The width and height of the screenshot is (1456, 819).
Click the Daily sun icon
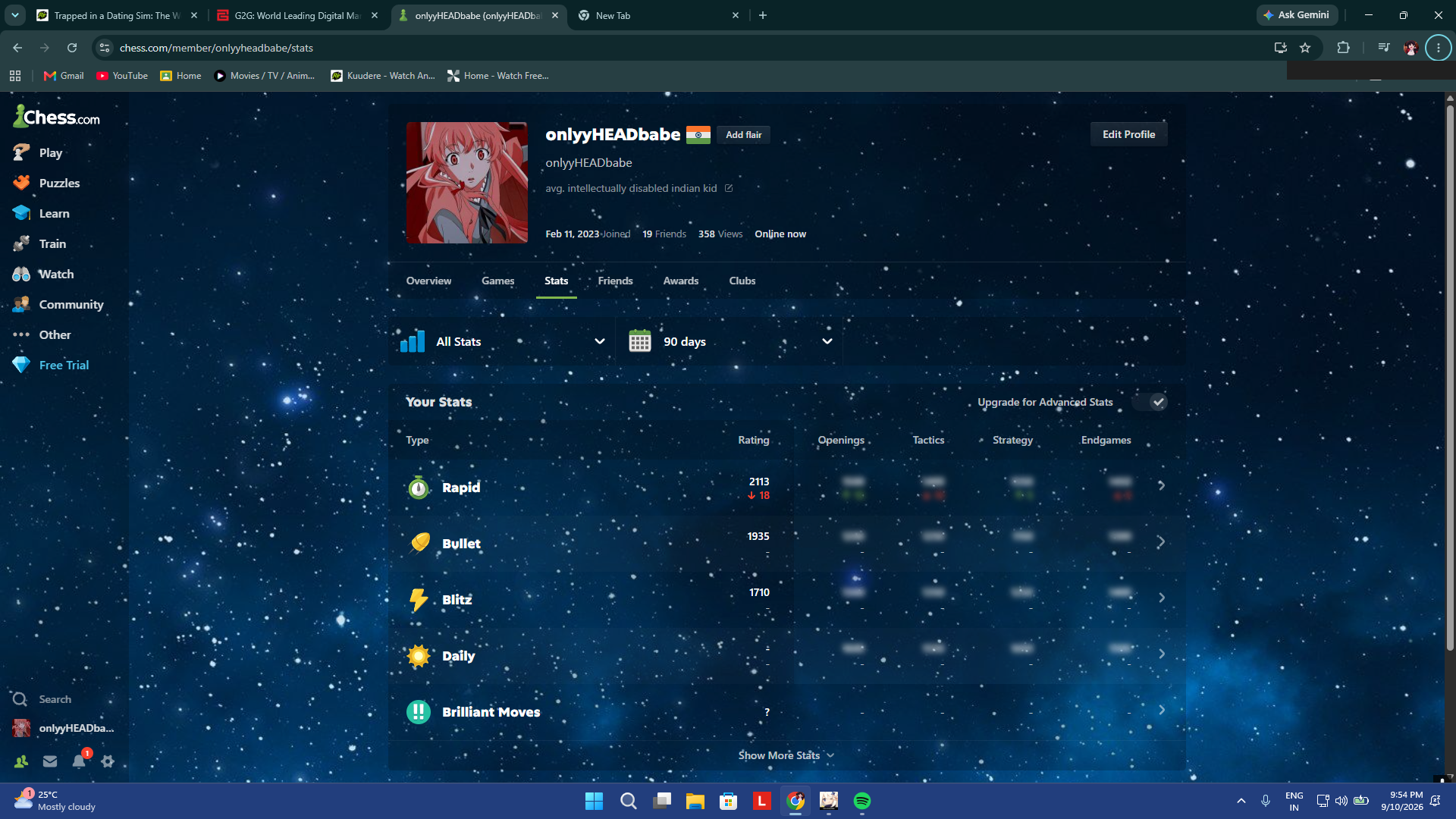coord(419,655)
